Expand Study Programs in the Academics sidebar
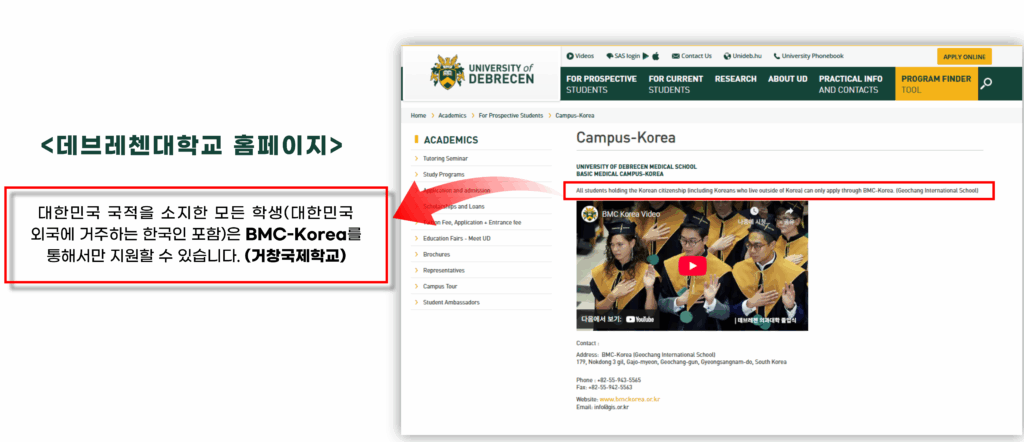This screenshot has height=442, width=1024. click(x=444, y=174)
